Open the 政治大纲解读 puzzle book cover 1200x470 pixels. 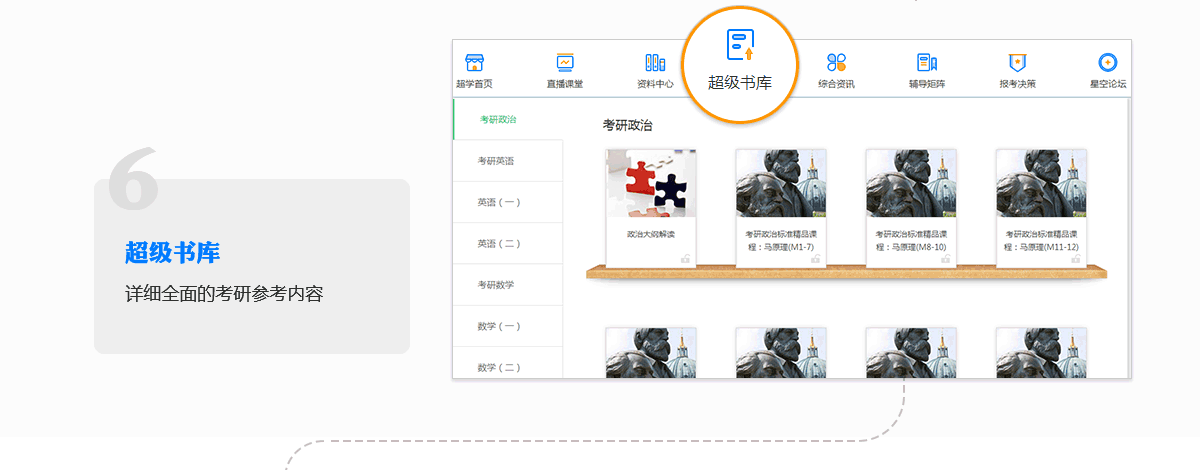pos(651,183)
